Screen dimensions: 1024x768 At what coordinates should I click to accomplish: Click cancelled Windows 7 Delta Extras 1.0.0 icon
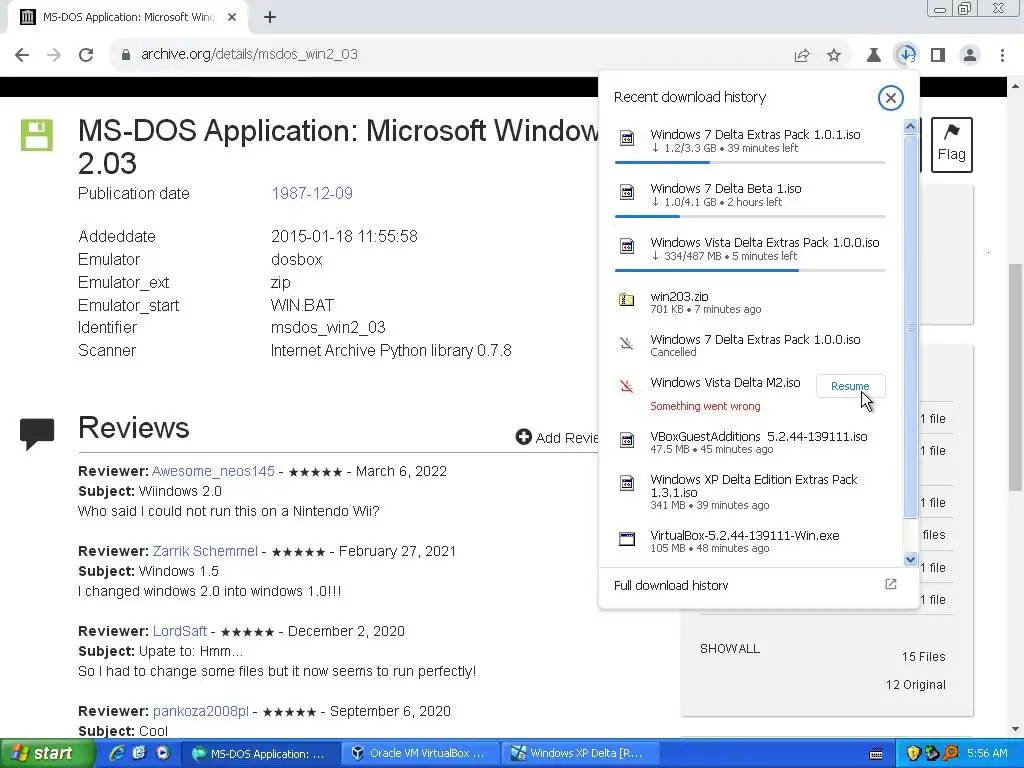point(626,344)
